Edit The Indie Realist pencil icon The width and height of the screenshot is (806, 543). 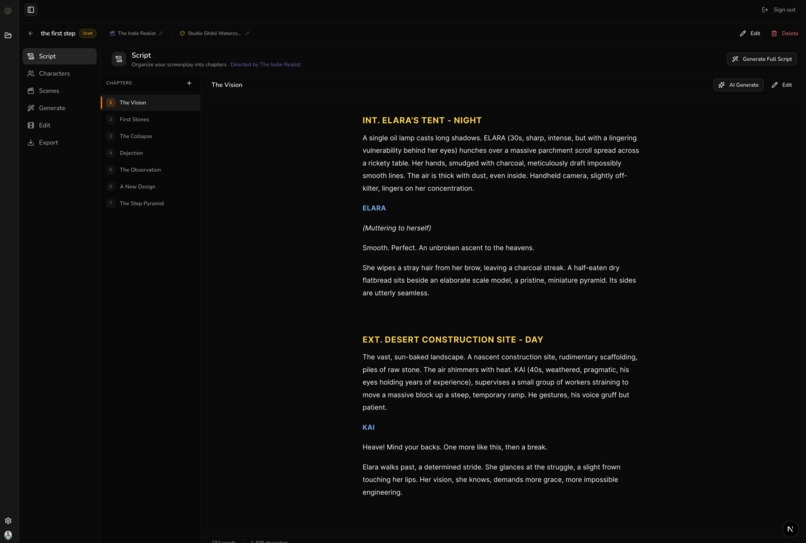161,33
